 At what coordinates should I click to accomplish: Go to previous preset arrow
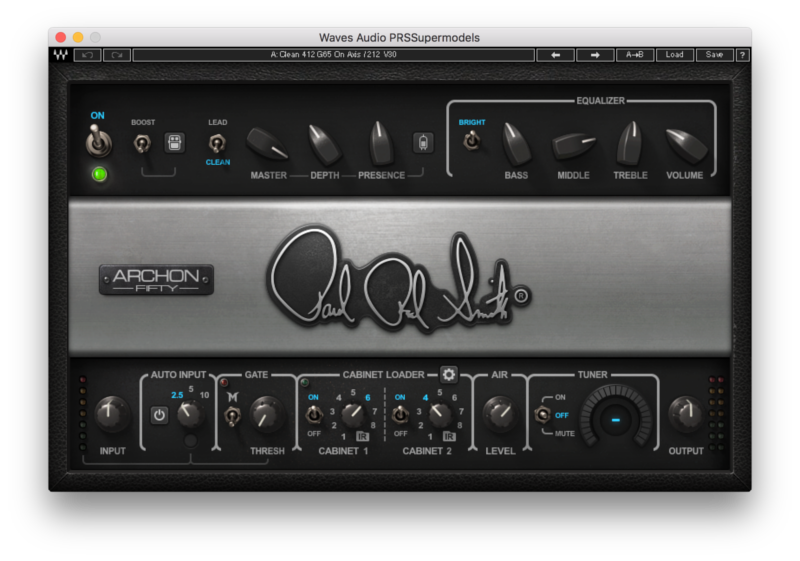(556, 55)
